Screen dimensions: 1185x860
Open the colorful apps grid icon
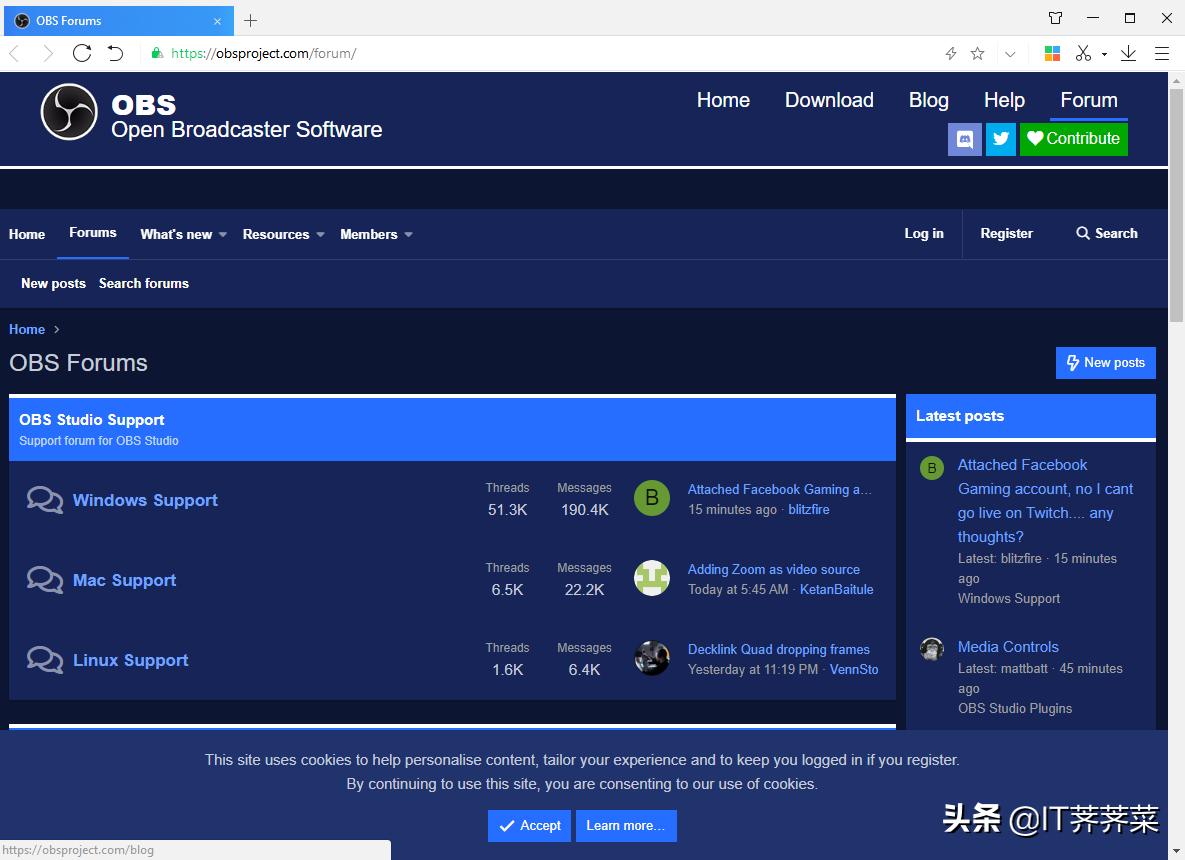(x=1052, y=53)
